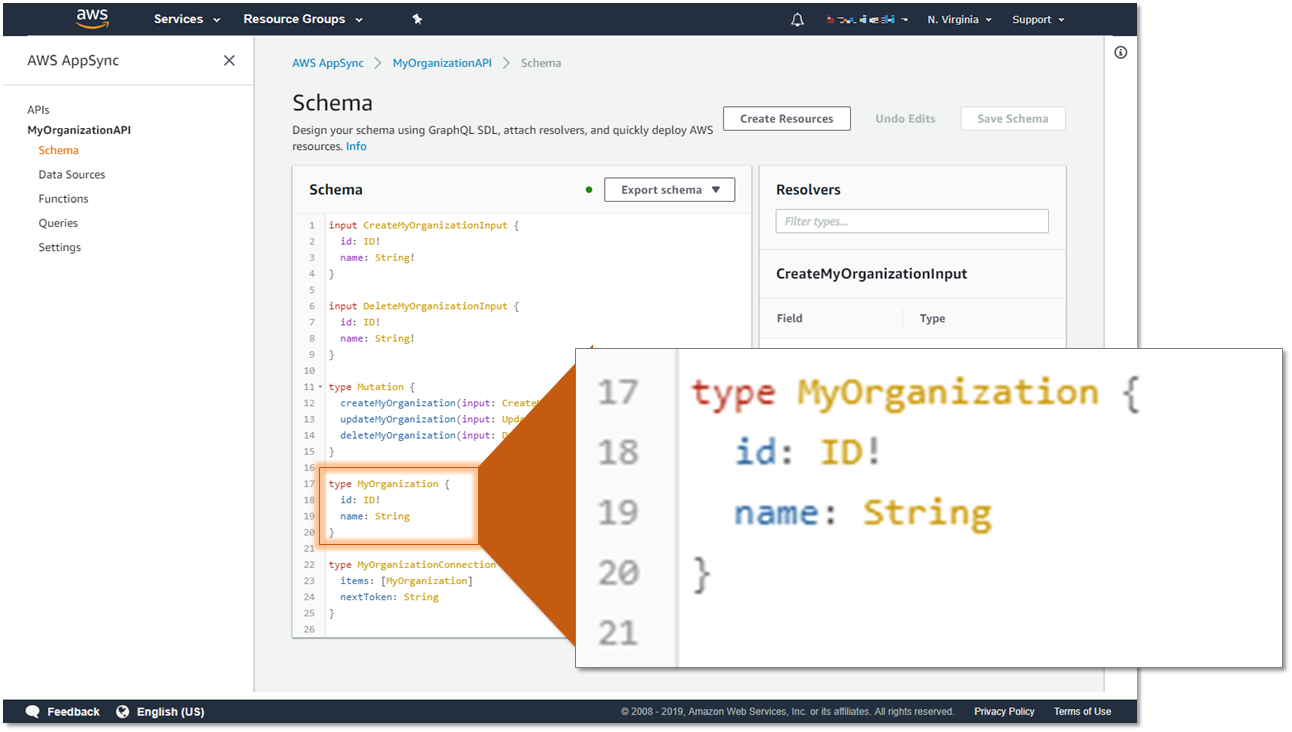
Task: Click the Feedback speech bubble icon
Action: point(34,711)
